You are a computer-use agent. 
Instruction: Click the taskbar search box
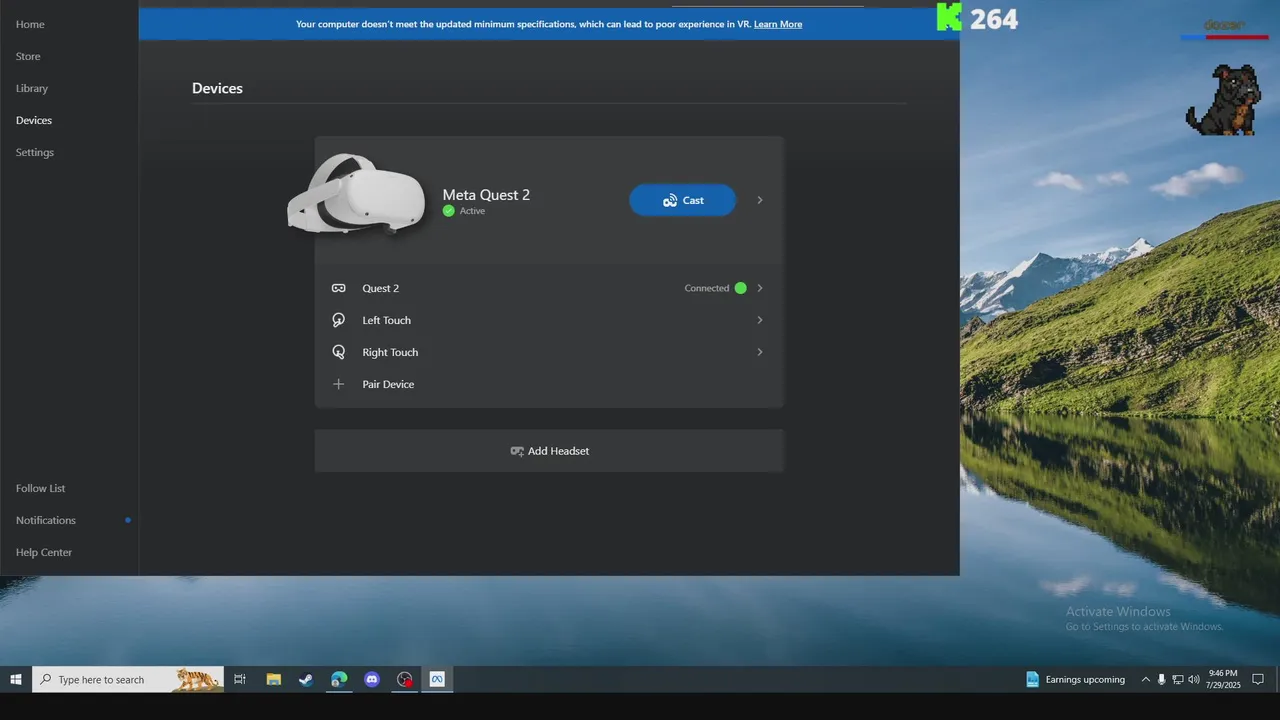pos(128,679)
